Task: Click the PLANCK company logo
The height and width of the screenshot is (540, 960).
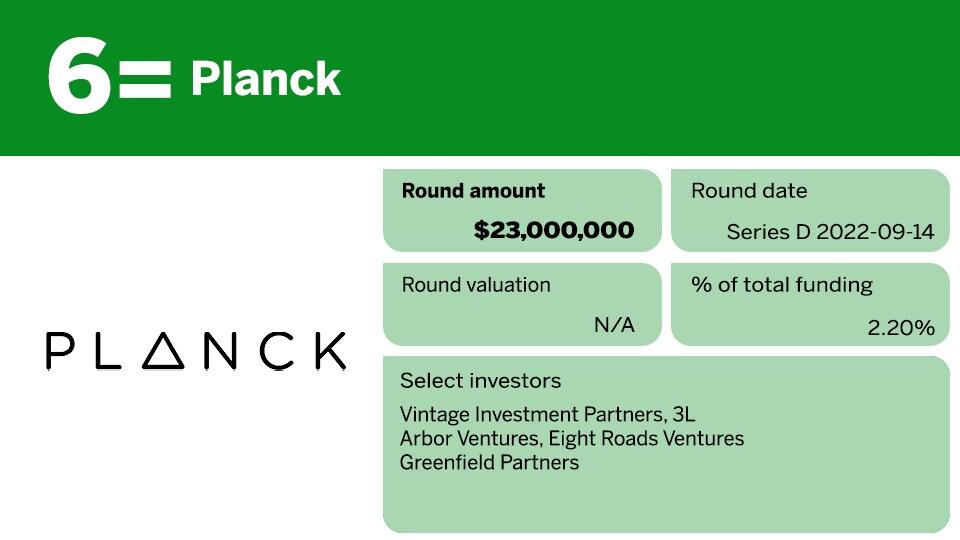Action: 196,351
